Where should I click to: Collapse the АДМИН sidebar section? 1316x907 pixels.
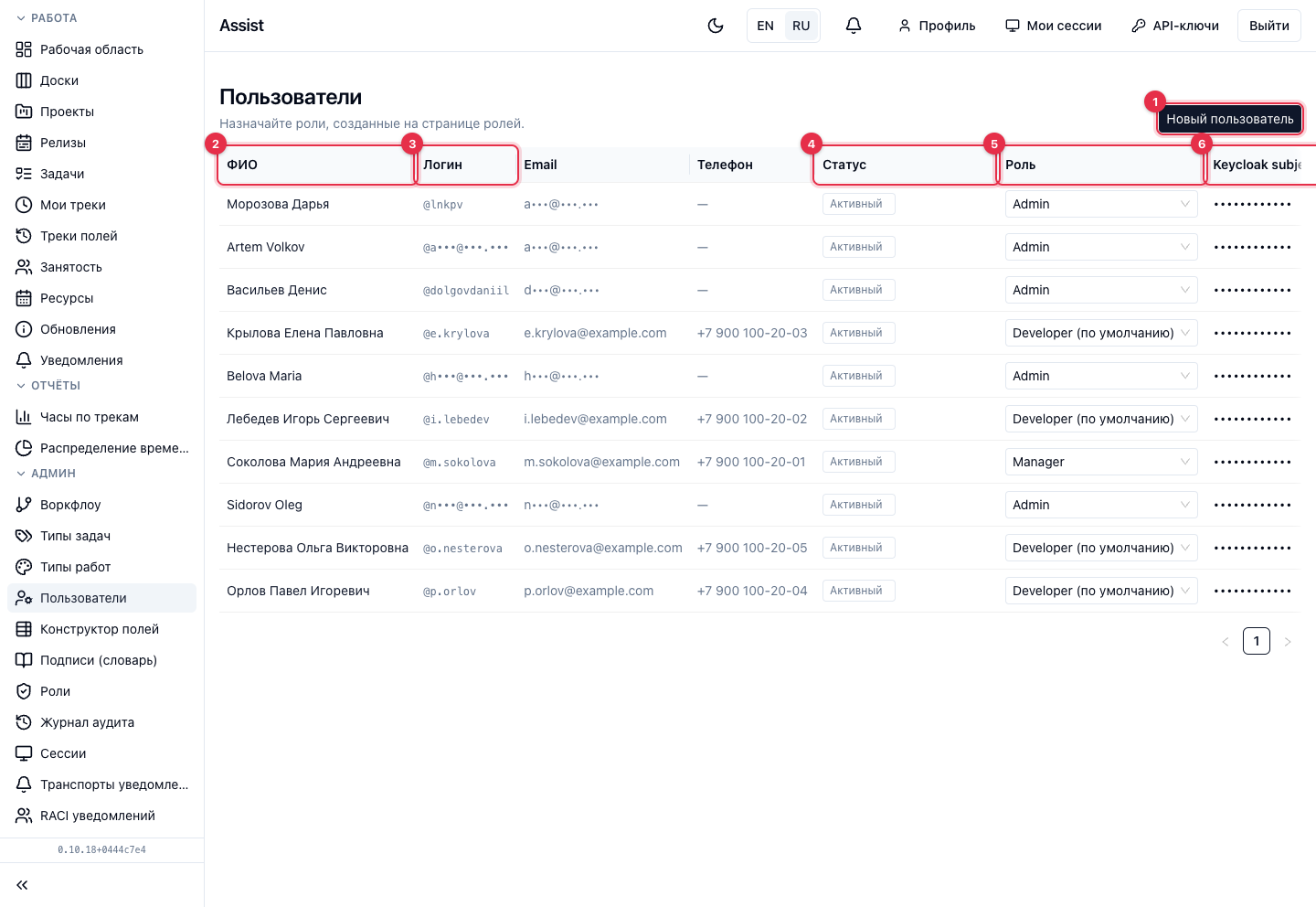pos(46,474)
